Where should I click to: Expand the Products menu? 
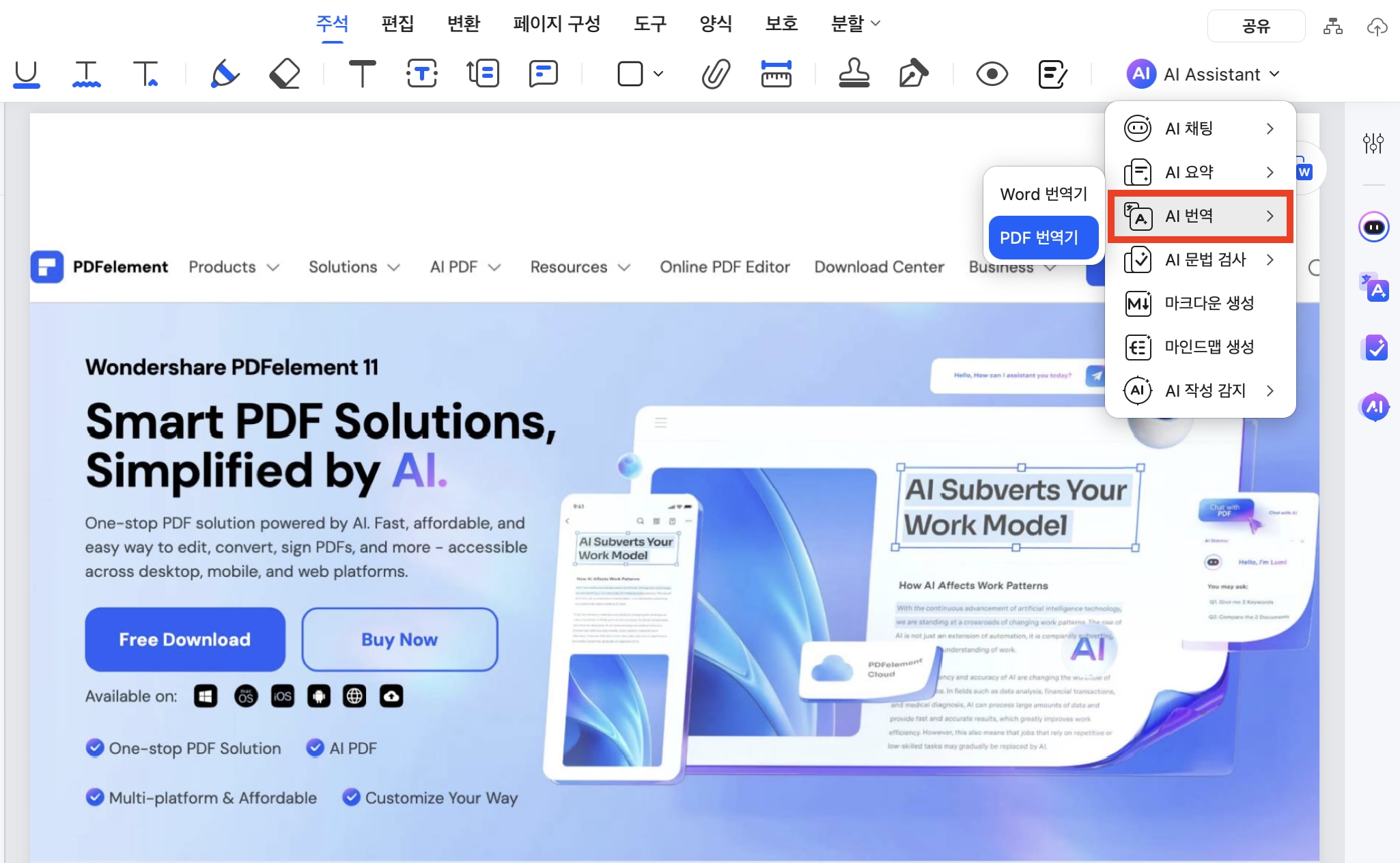[x=234, y=267]
